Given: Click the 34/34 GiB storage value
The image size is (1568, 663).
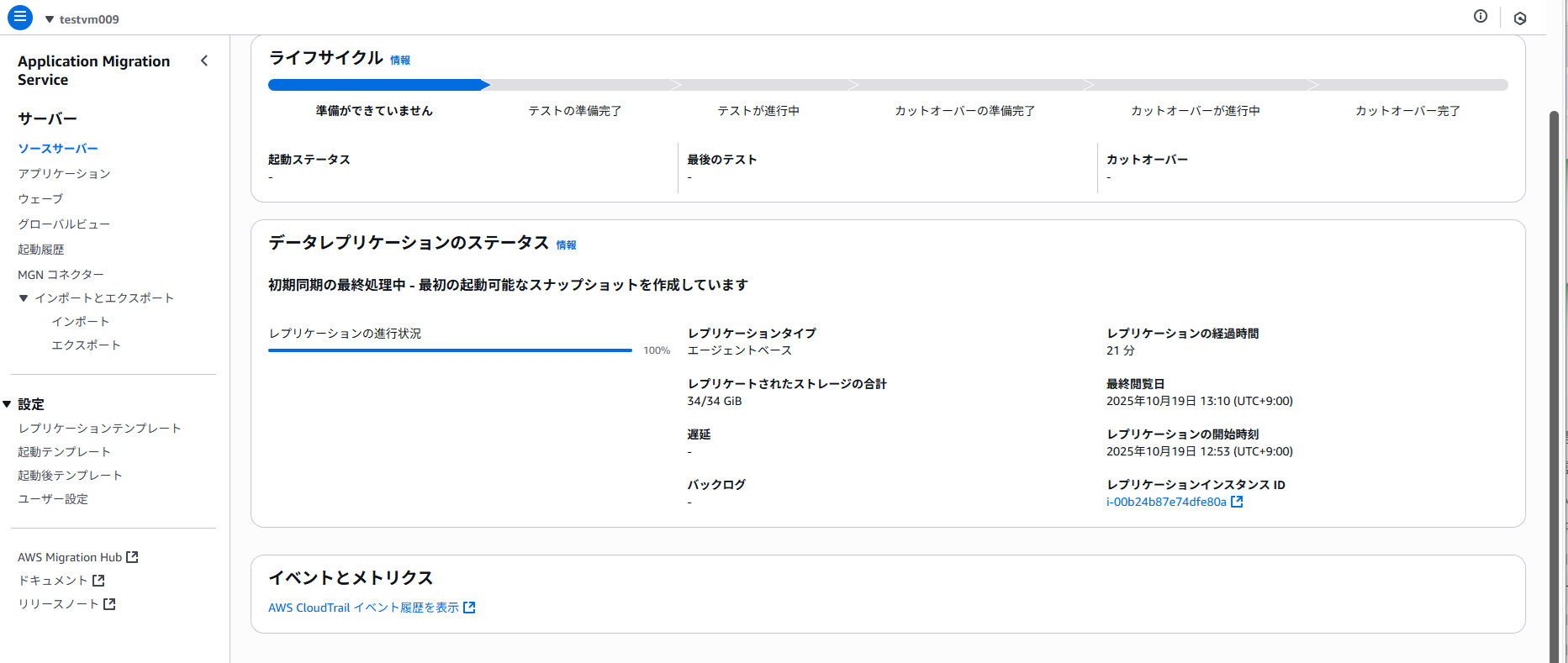Looking at the screenshot, I should [715, 401].
